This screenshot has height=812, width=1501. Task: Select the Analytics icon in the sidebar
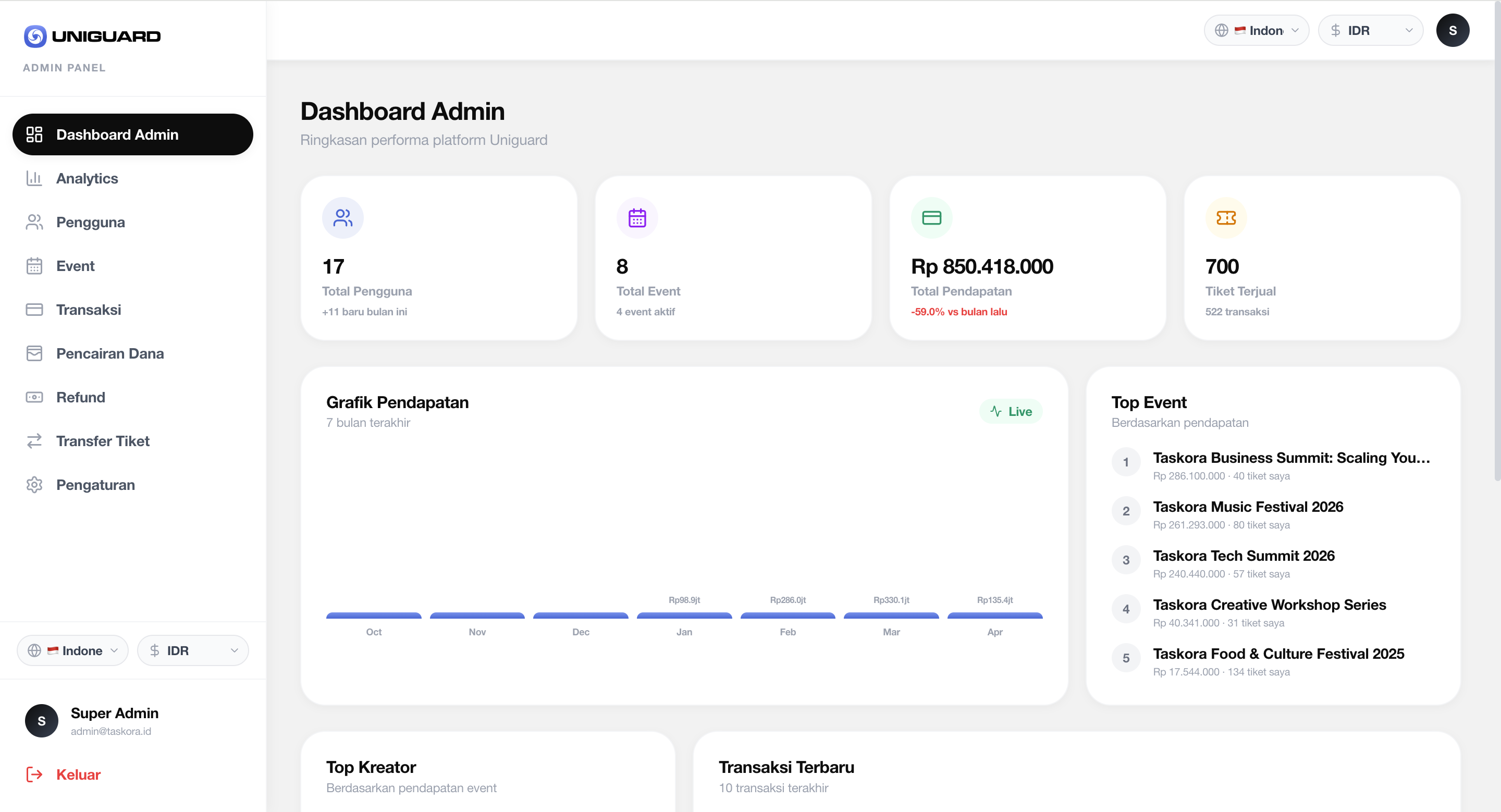tap(34, 178)
